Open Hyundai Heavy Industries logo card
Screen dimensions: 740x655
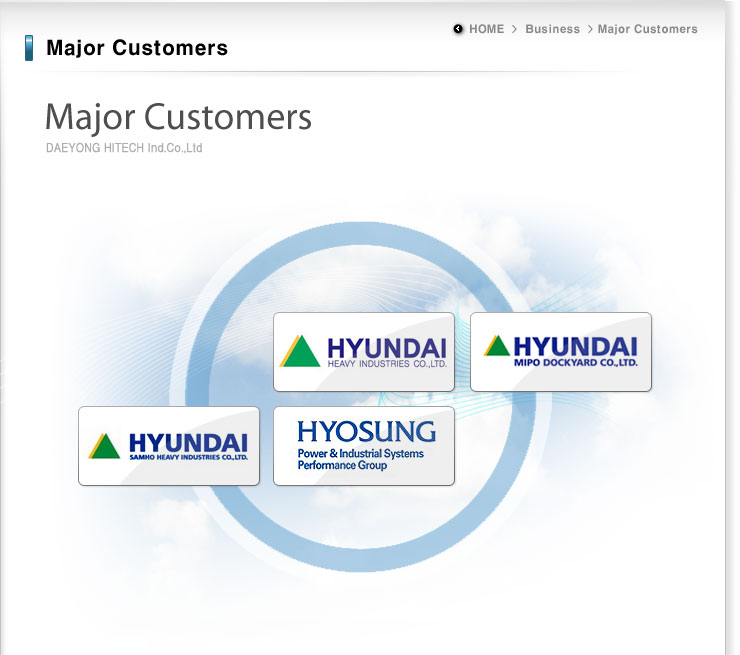364,352
